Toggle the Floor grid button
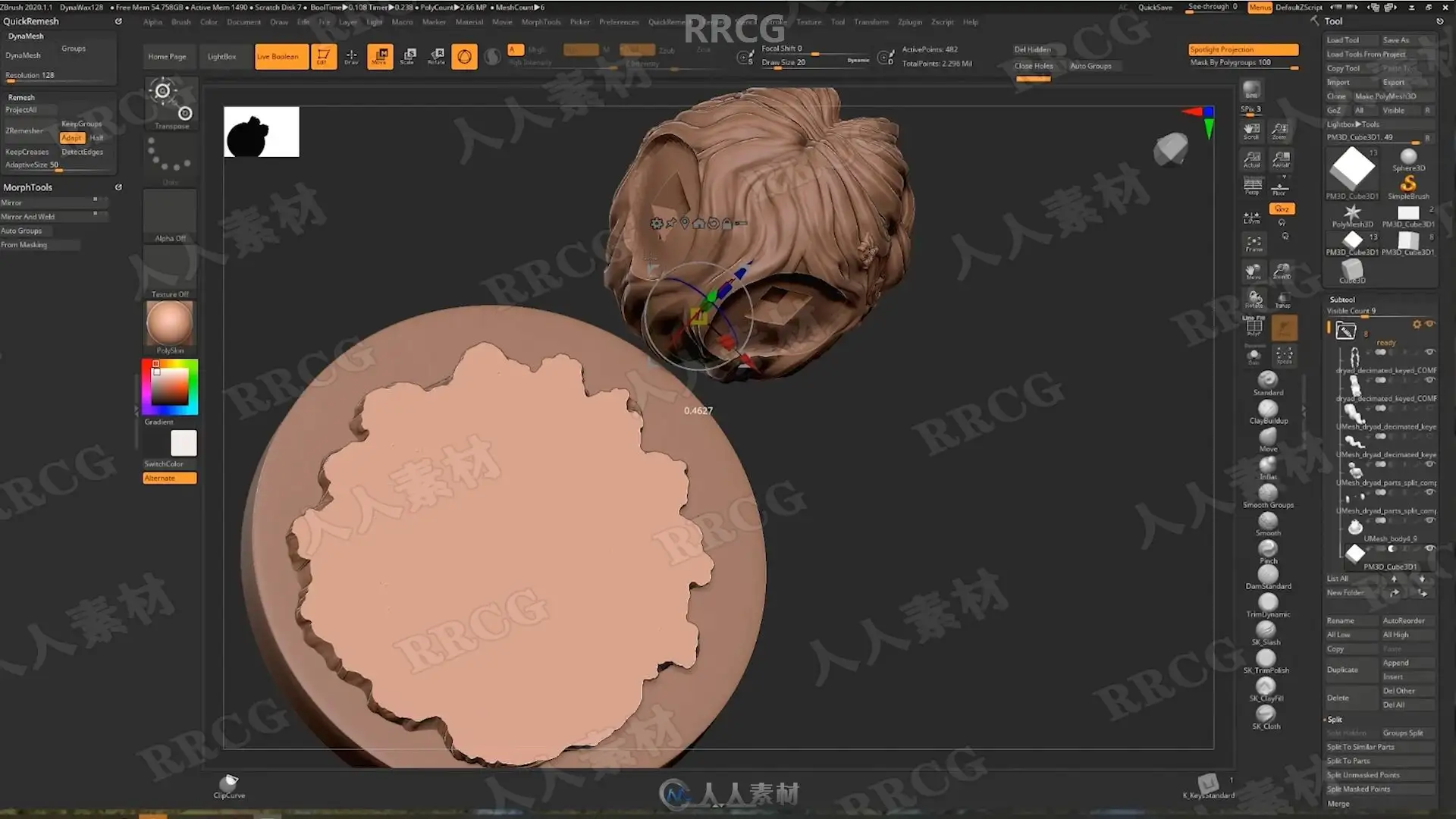The image size is (1456, 819). tap(1280, 187)
